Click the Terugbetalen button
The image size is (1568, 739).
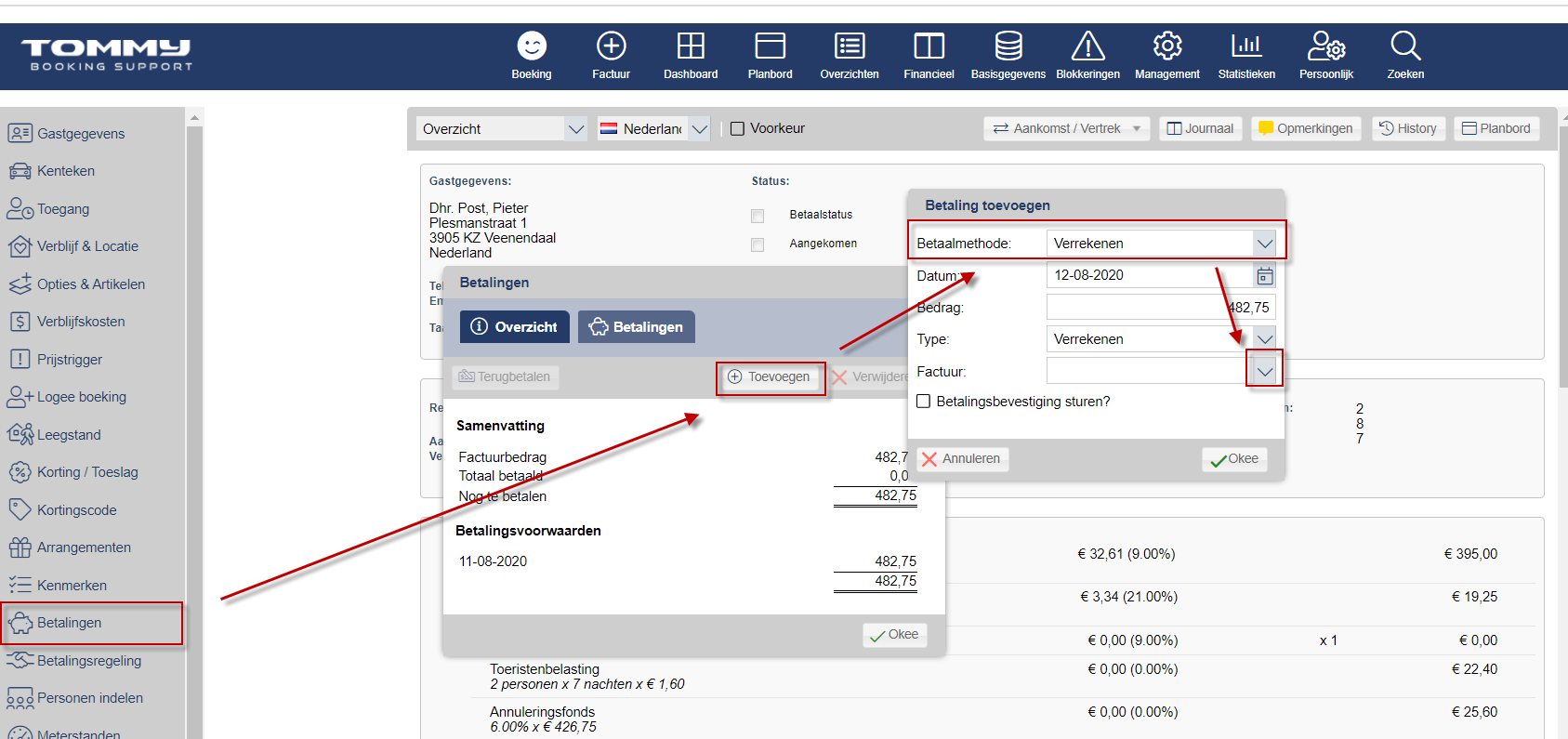coord(505,376)
